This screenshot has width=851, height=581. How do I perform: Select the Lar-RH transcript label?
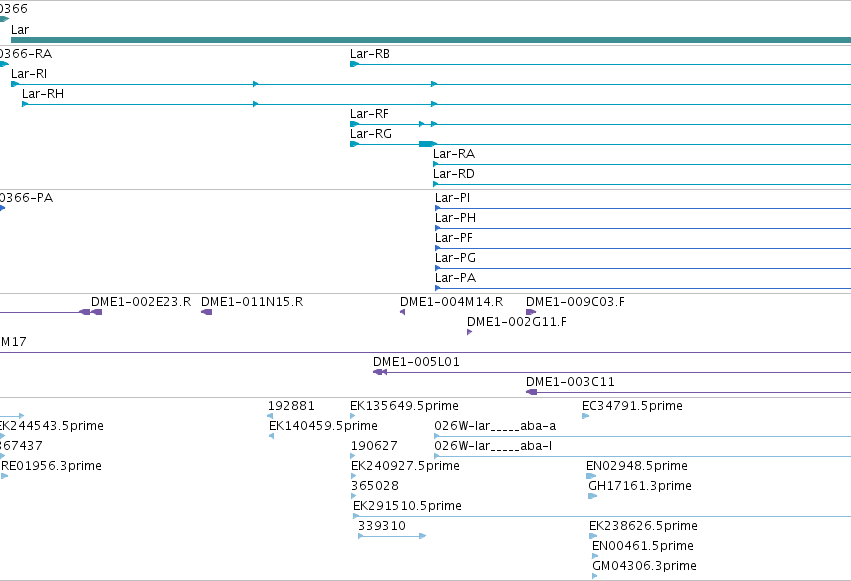43,94
